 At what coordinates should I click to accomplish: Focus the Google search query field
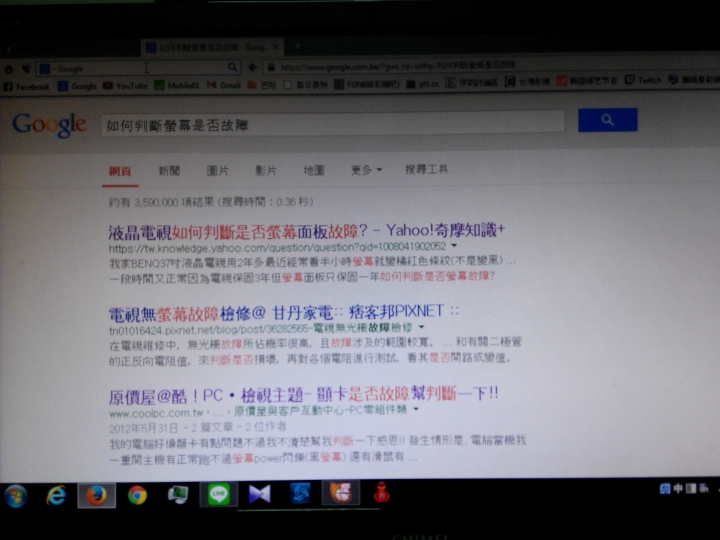click(x=332, y=123)
